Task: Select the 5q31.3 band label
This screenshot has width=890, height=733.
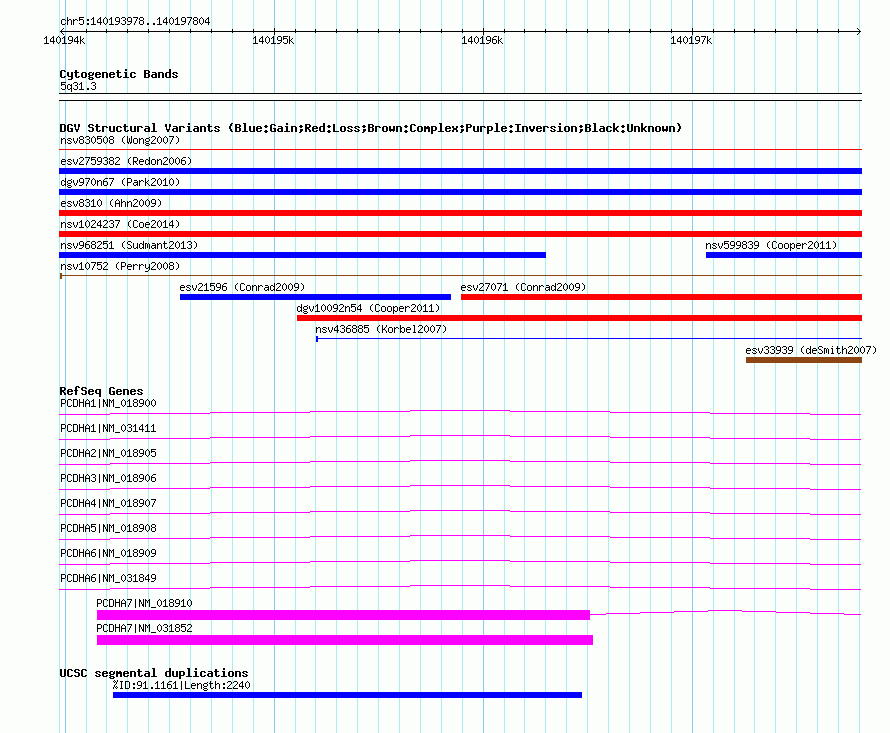Action: tap(78, 86)
